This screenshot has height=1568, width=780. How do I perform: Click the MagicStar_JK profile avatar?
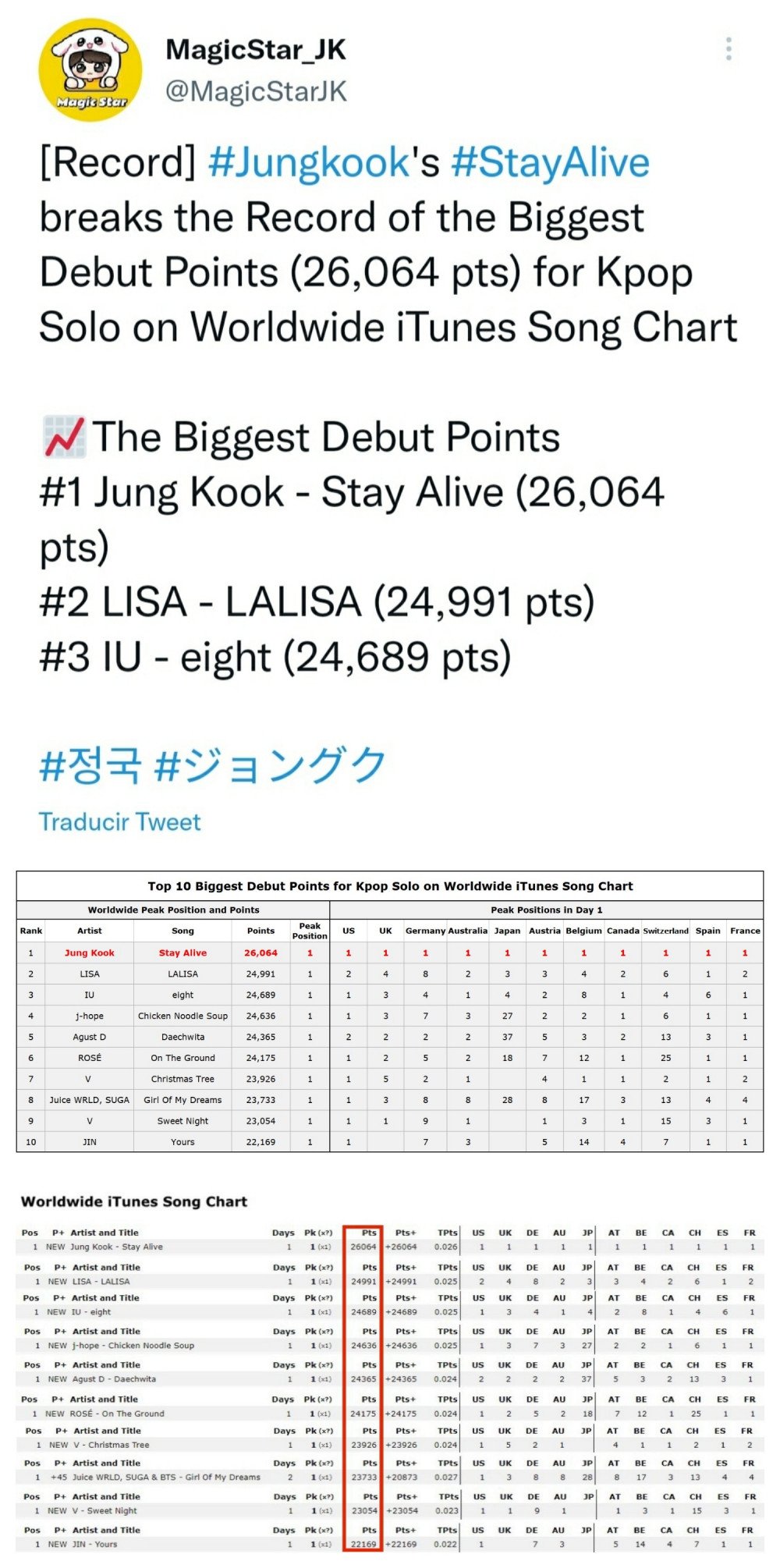pos(91,71)
